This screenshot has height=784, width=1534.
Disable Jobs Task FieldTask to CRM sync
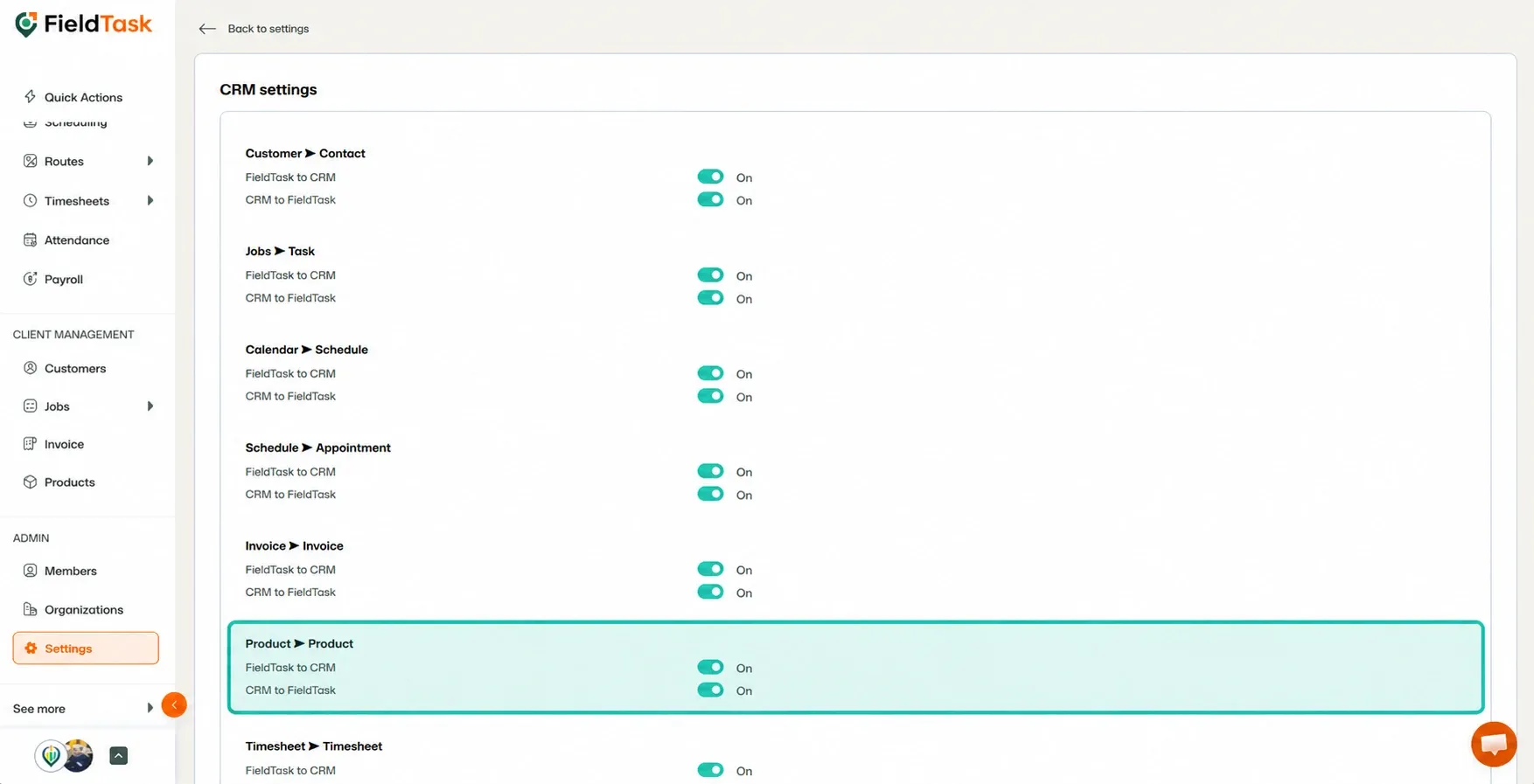(710, 274)
